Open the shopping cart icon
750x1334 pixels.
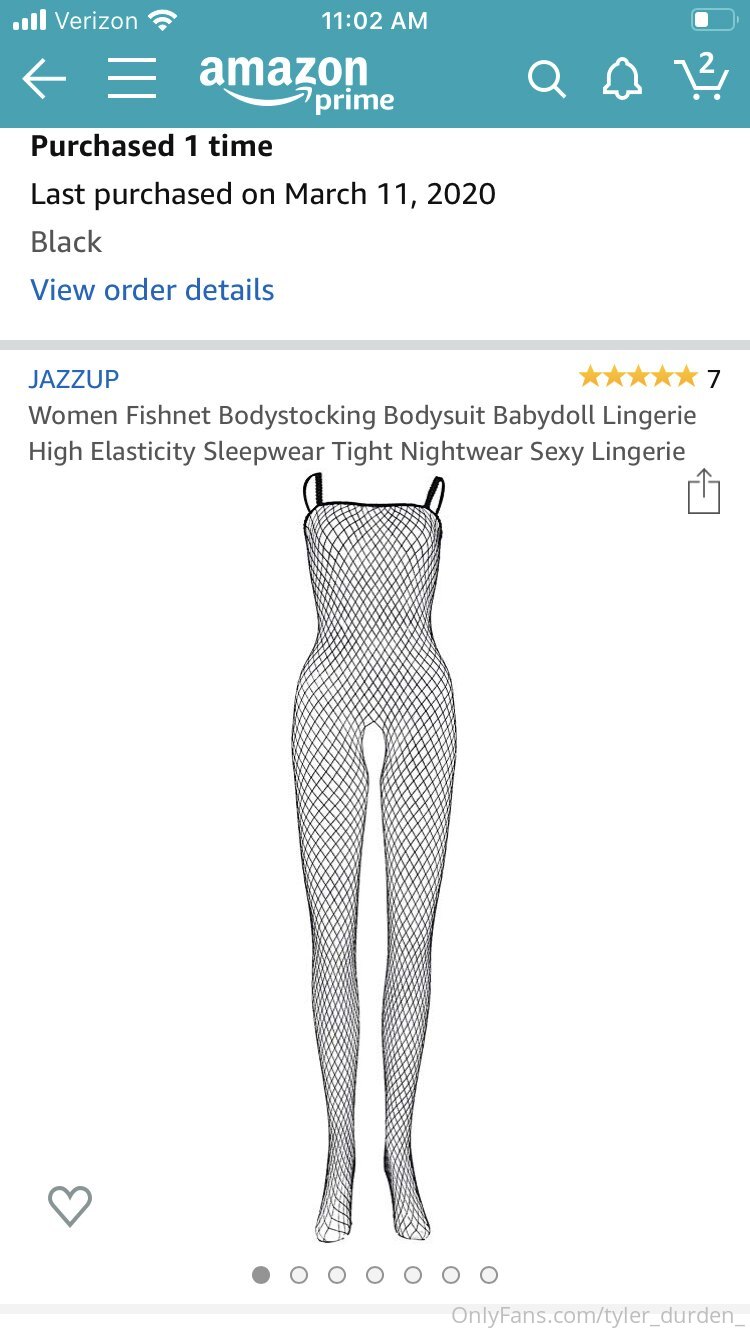coord(701,77)
